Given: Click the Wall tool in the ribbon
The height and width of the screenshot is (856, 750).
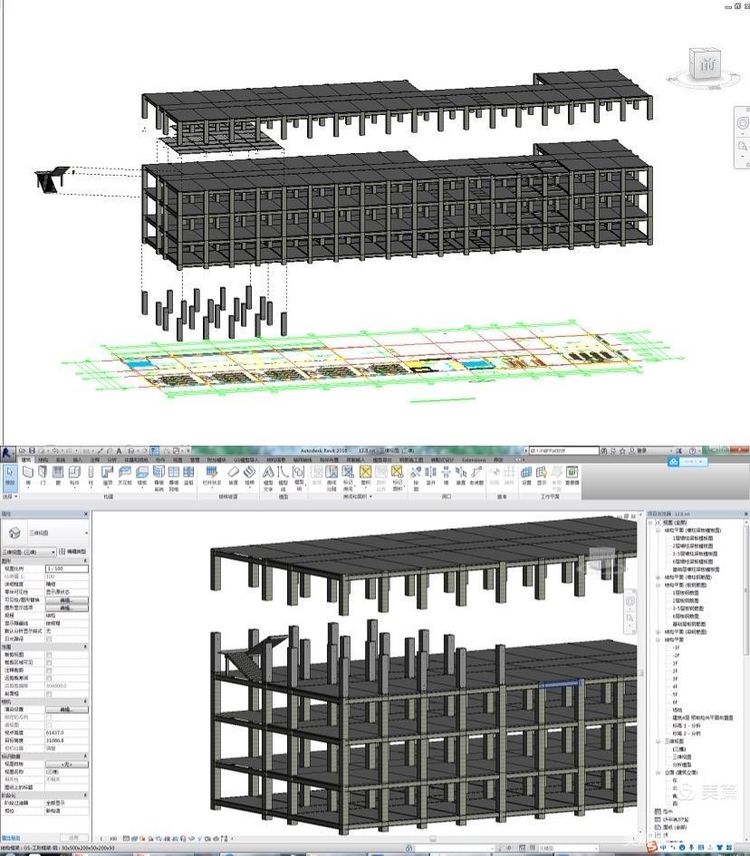Looking at the screenshot, I should pyautogui.click(x=28, y=474).
